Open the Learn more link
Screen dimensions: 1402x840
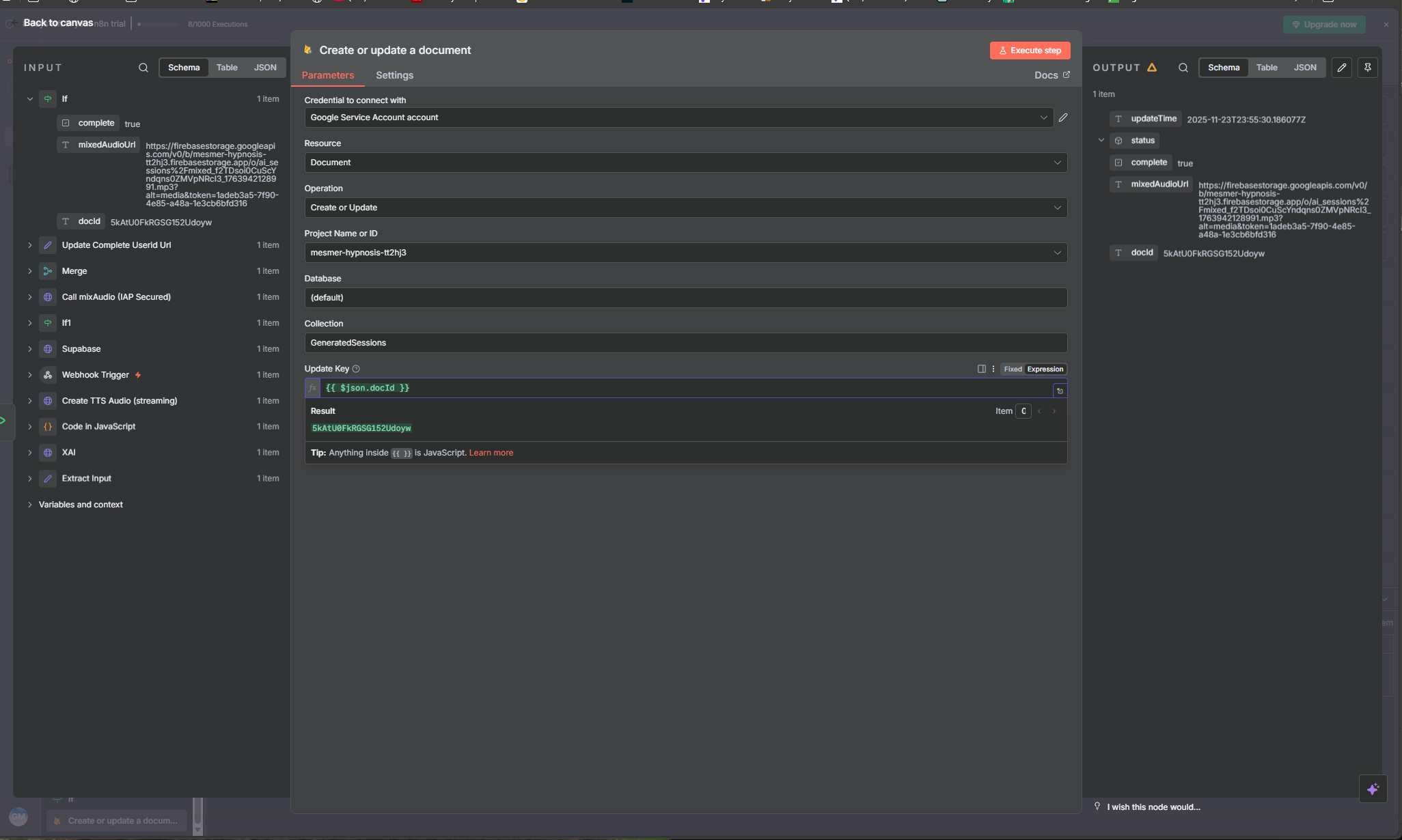pyautogui.click(x=491, y=453)
